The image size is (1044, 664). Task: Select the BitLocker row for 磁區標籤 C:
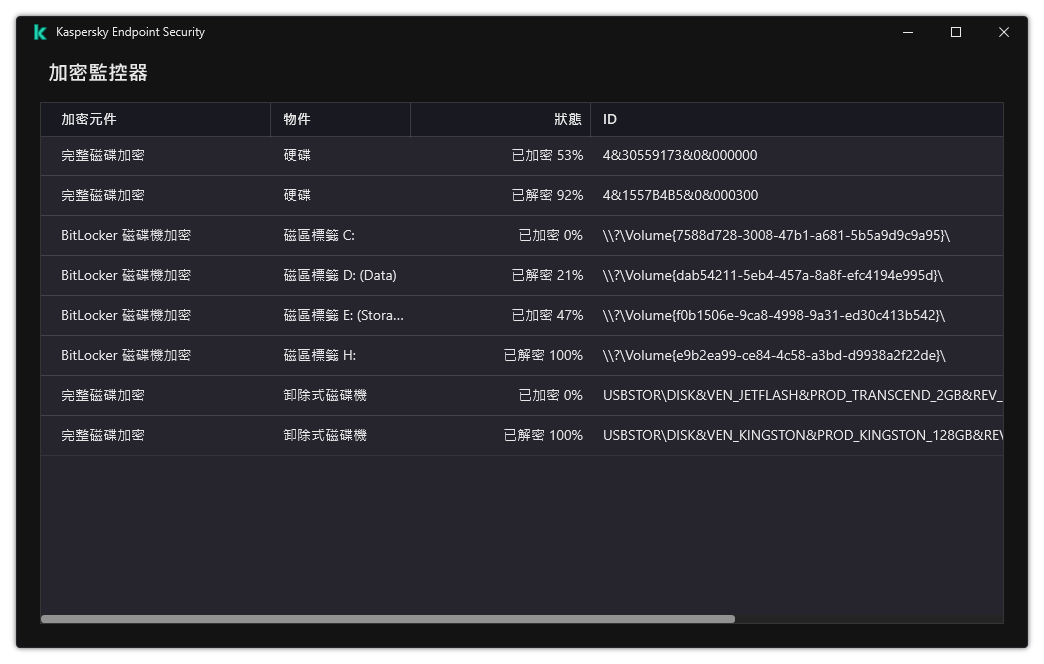click(300, 235)
